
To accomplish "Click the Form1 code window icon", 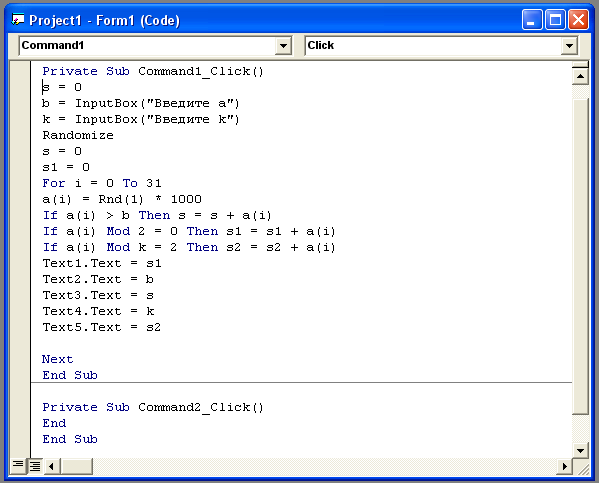I will tap(18, 20).
